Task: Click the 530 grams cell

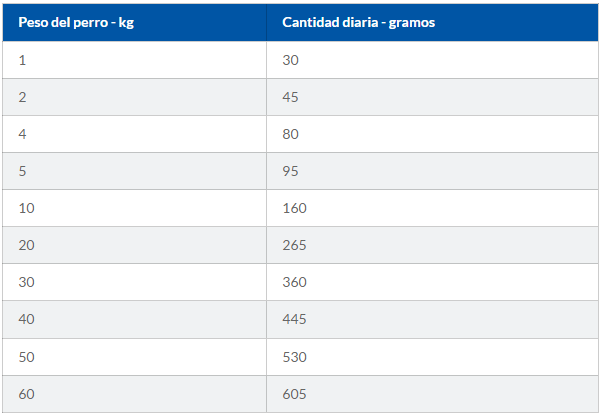Action: tap(432, 357)
